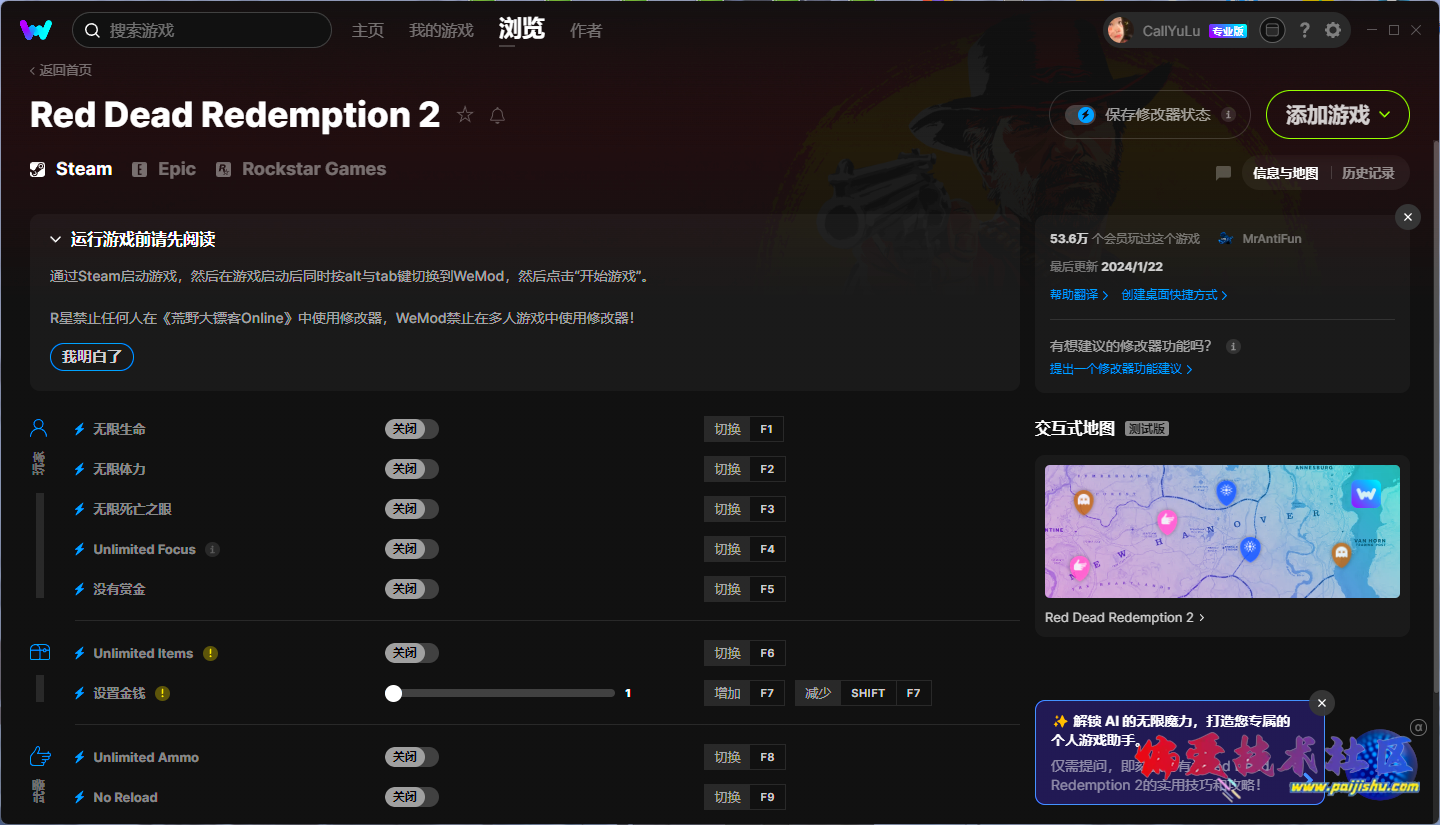
Task: Click the 搜索游戏 search field
Action: click(202, 30)
